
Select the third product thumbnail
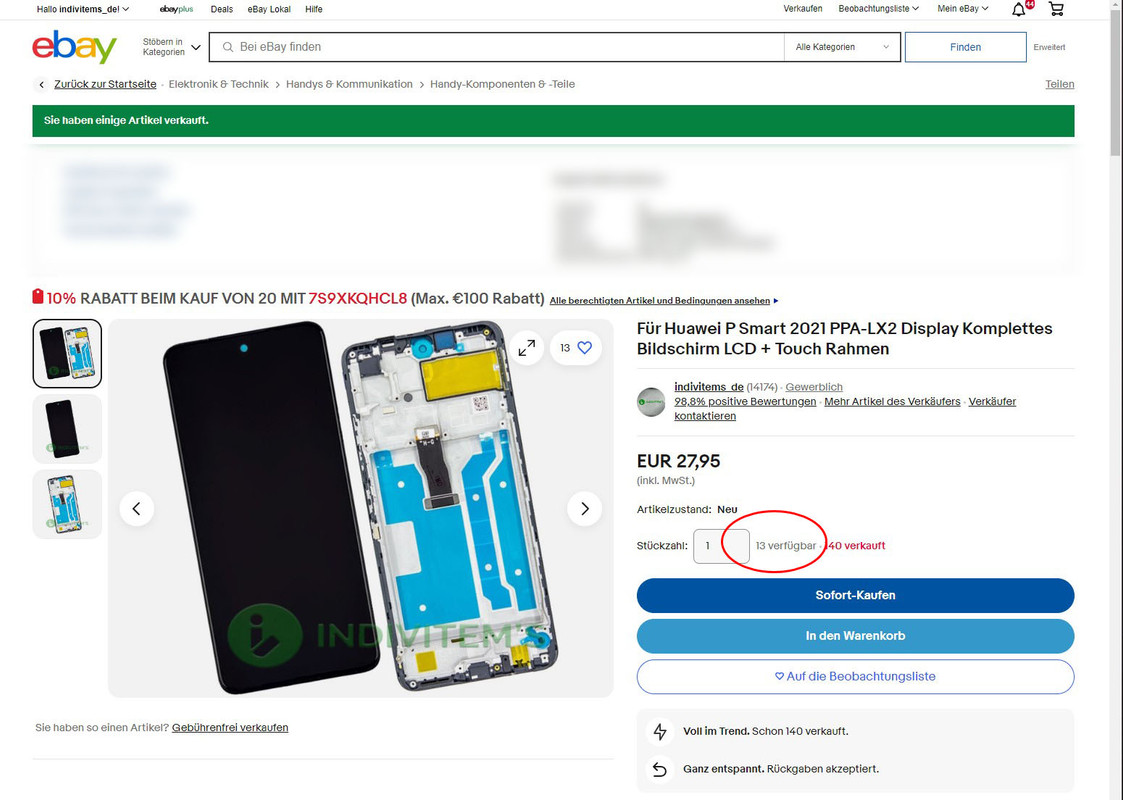point(67,504)
